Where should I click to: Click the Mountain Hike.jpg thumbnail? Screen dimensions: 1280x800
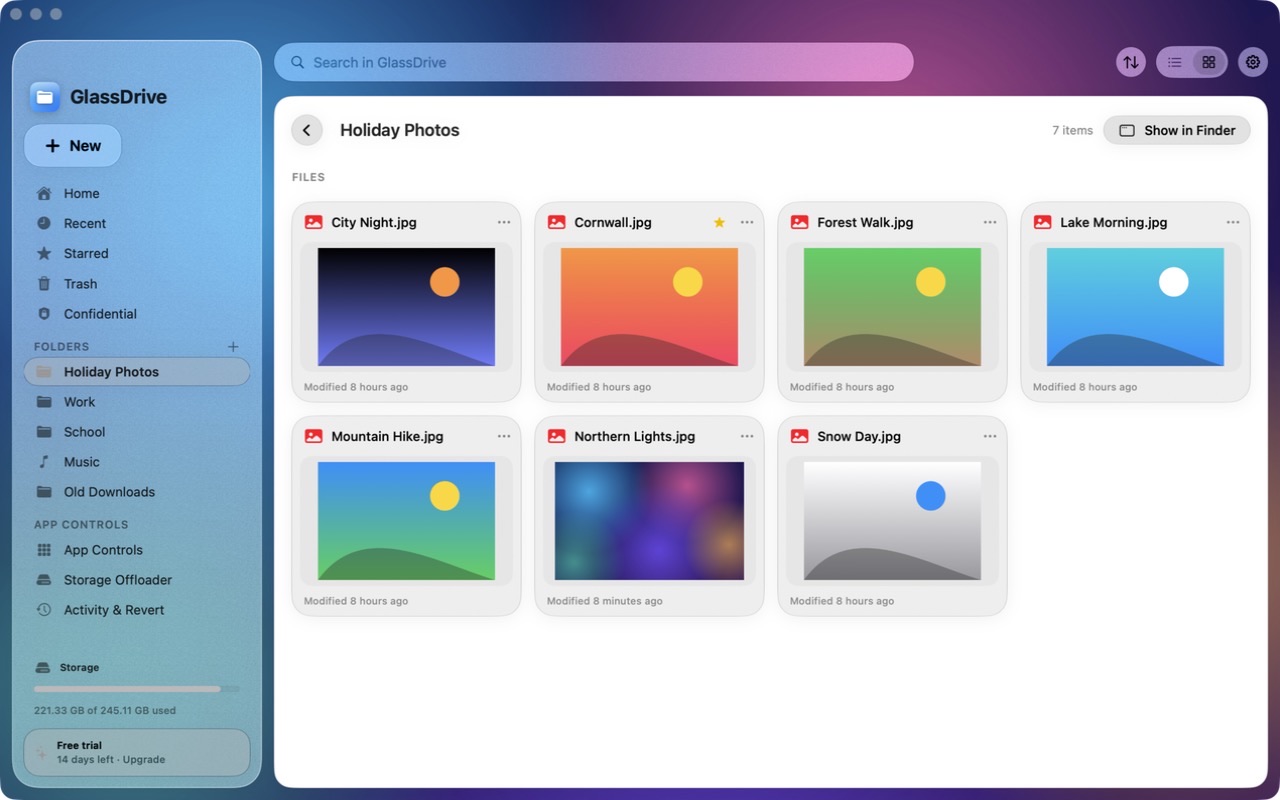click(406, 521)
